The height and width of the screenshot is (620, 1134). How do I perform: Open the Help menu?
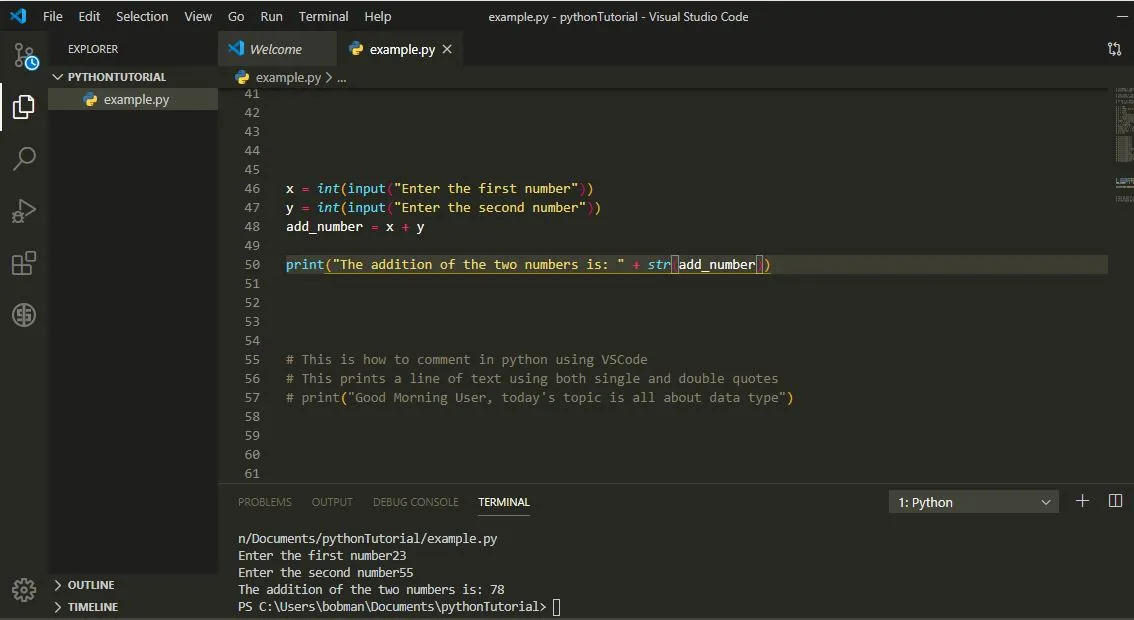tap(378, 16)
